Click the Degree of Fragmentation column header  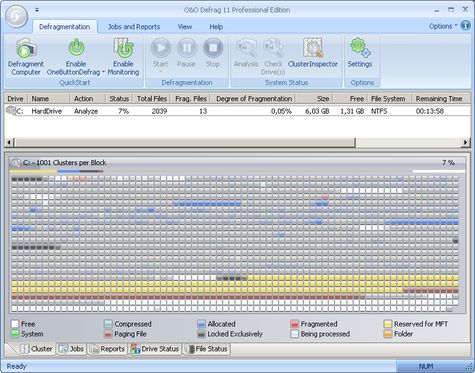[253, 99]
